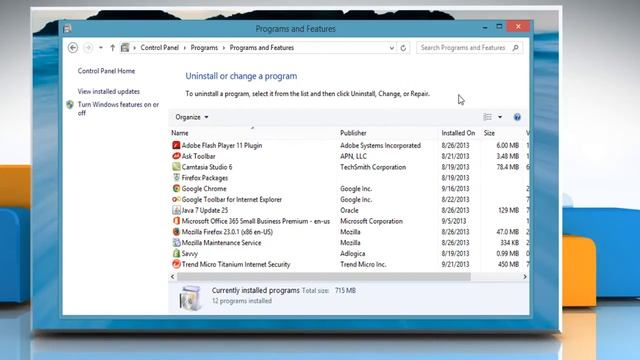Select the Adobe Flash Player 11 Plugin row

(x=349, y=145)
